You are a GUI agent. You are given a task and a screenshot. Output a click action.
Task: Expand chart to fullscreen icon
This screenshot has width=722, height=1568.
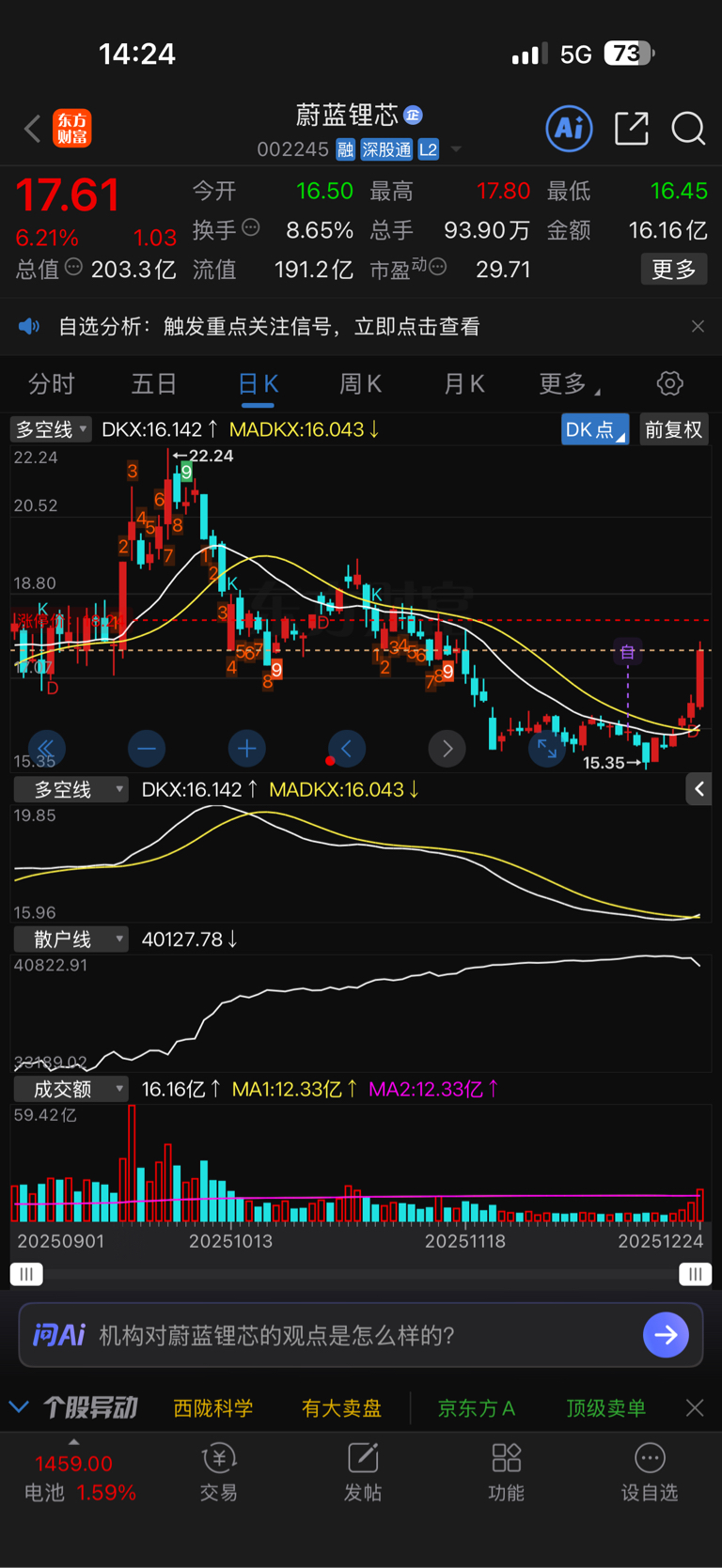547,749
